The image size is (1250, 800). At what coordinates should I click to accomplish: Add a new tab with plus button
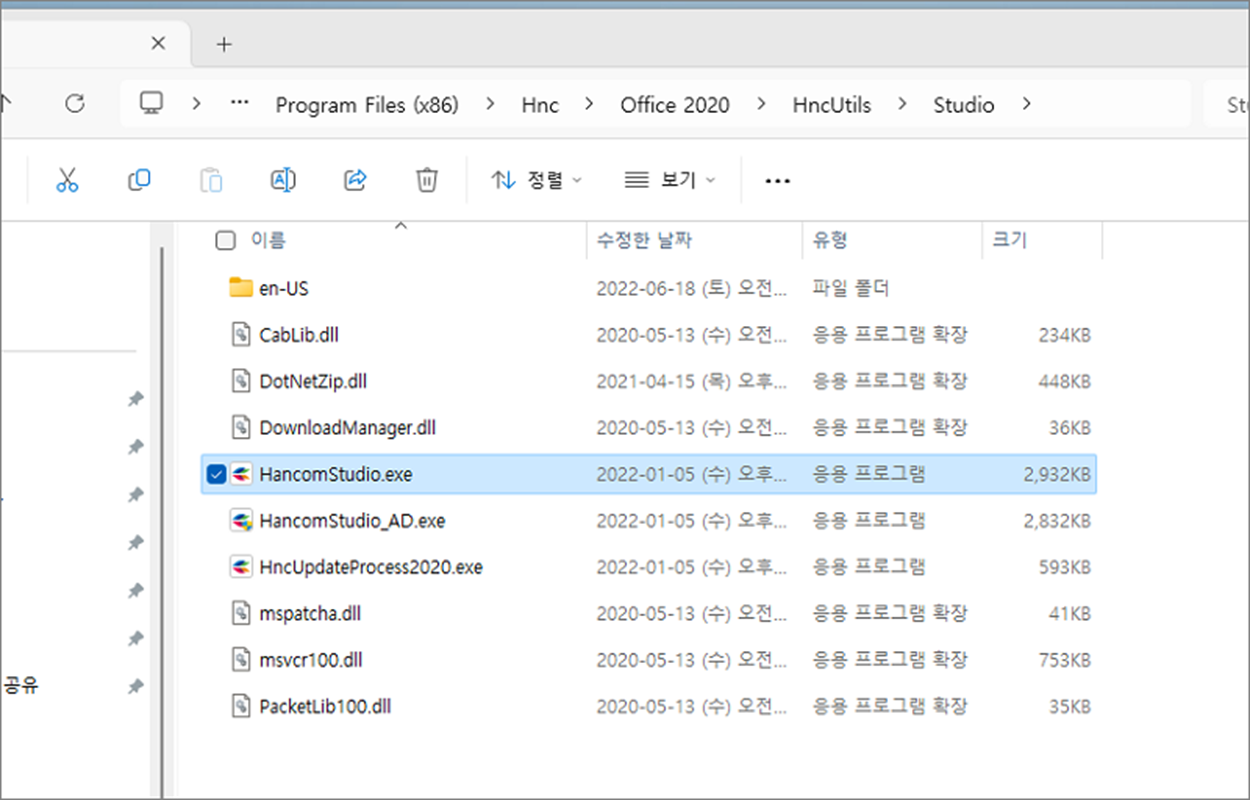[224, 44]
